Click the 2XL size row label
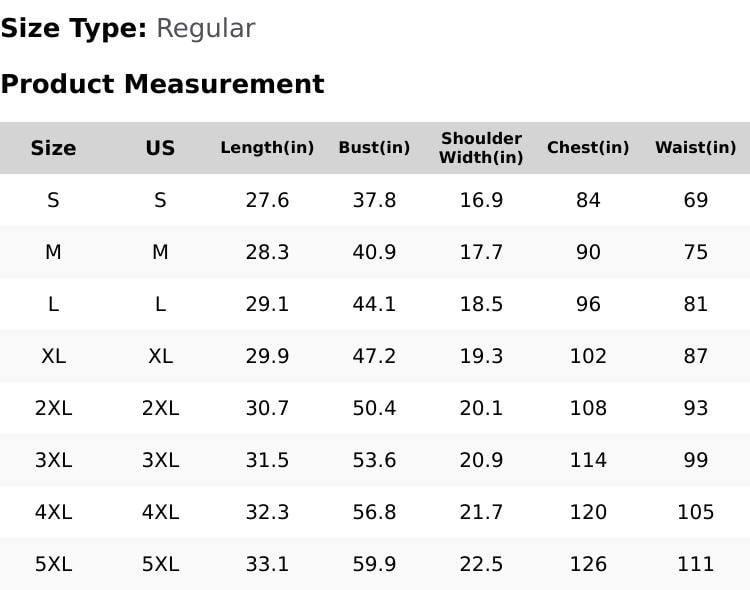 click(x=53, y=408)
